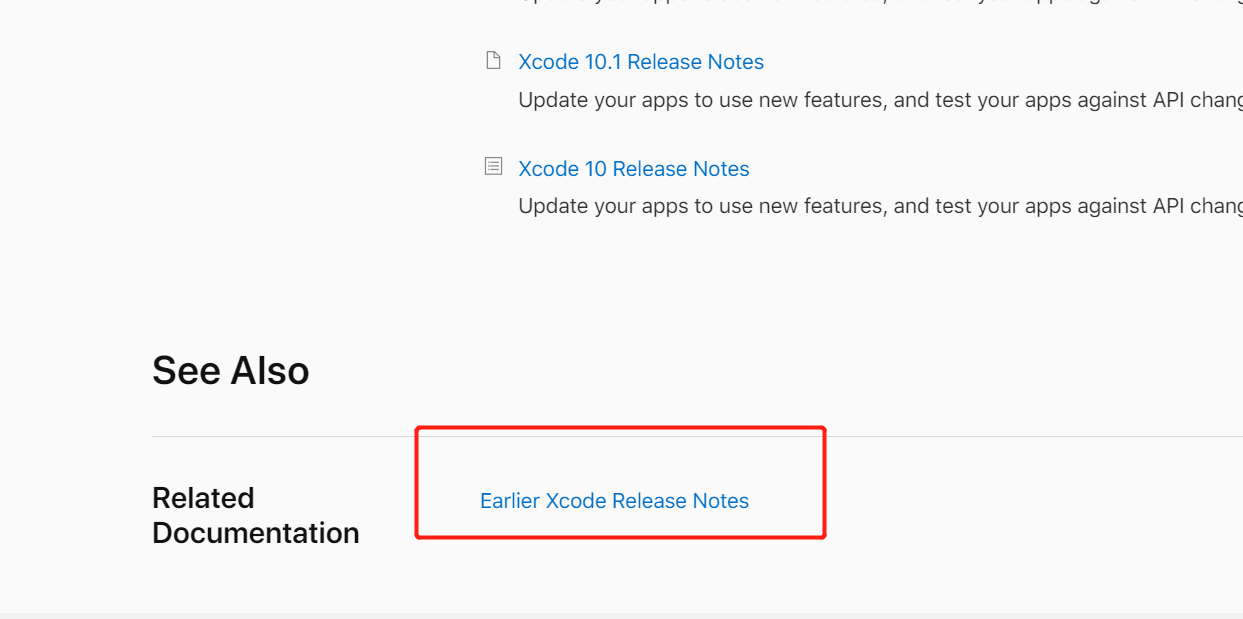Open the Xcode 10.1 Release Notes link
This screenshot has width=1243, height=619.
tap(640, 62)
